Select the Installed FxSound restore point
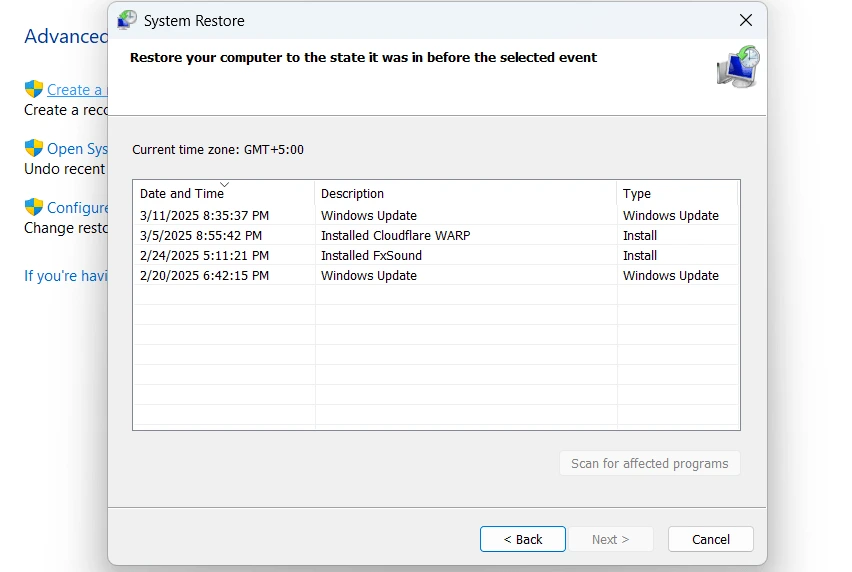The image size is (852, 572). point(371,255)
